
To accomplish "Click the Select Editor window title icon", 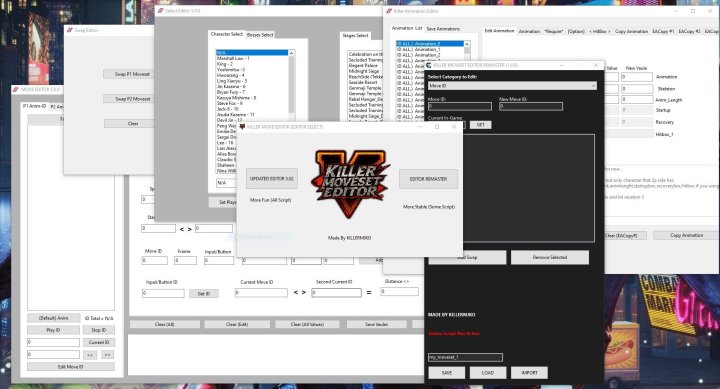I will pos(160,11).
